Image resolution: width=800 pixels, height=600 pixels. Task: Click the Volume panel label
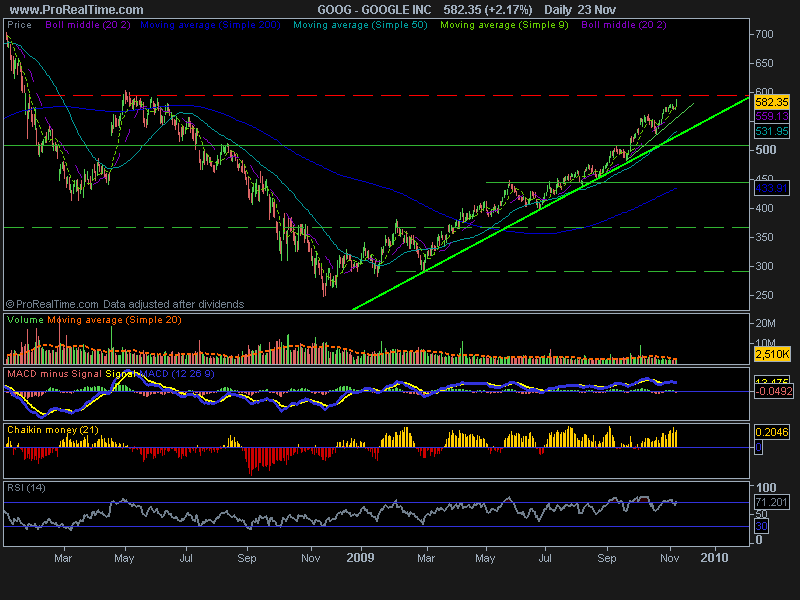coord(26,320)
